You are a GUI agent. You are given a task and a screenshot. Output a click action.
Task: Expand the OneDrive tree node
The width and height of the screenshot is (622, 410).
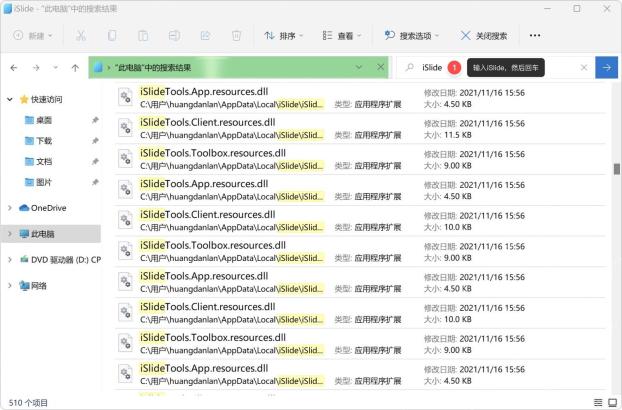(10, 208)
